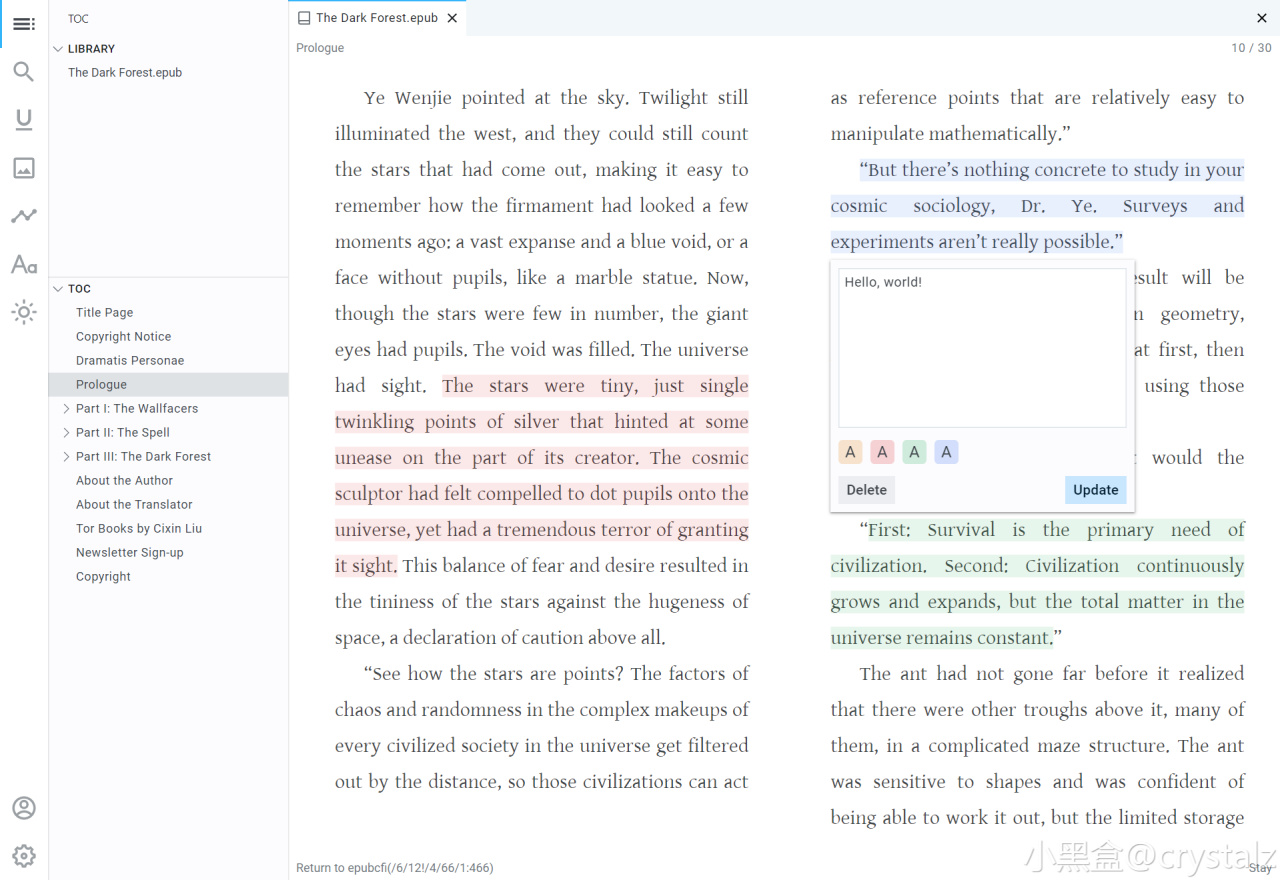Choose the orange highlight color
The image size is (1280, 880).
pos(850,452)
